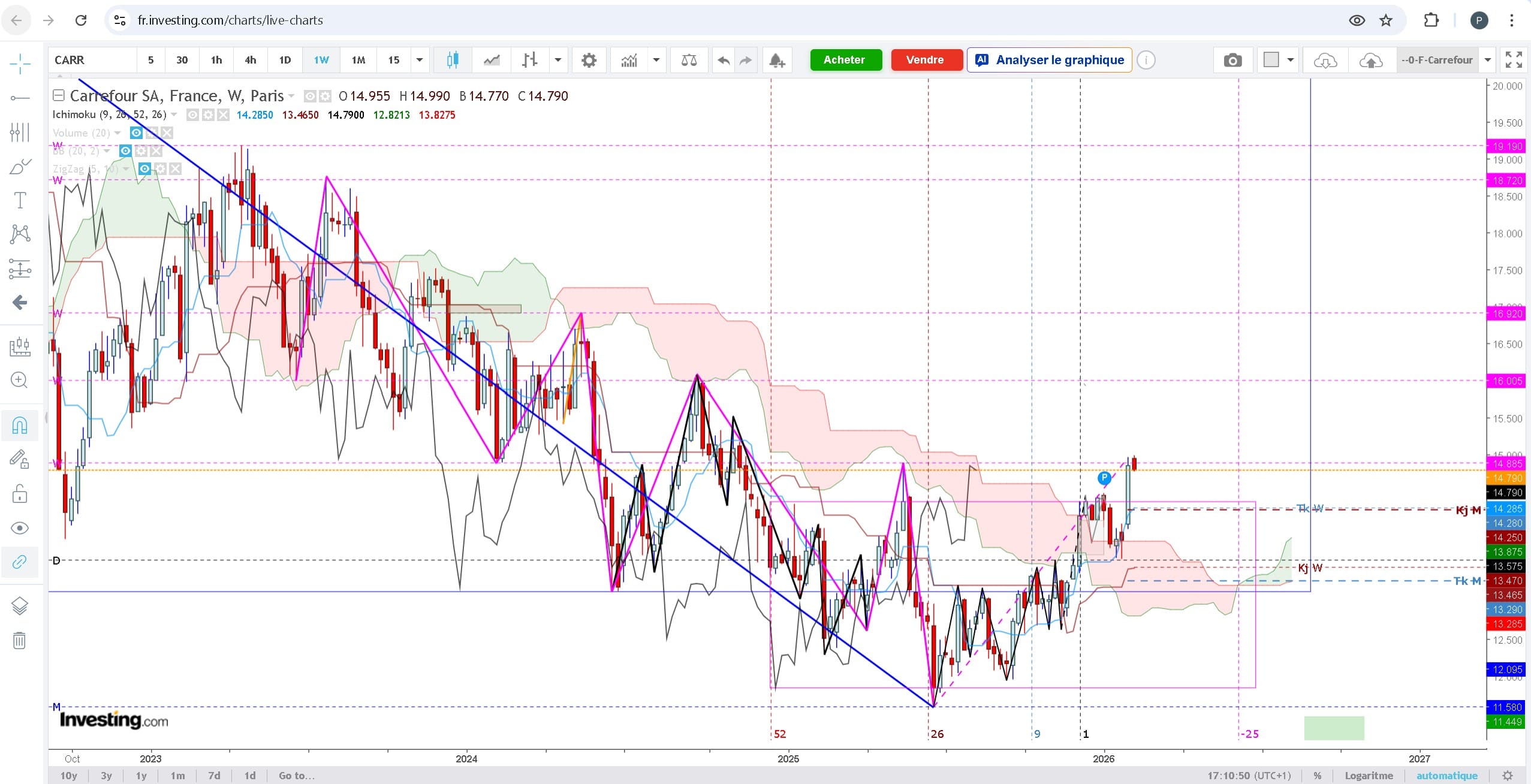Switch to 30 minute timeframe
The width and height of the screenshot is (1531, 784).
(182, 60)
